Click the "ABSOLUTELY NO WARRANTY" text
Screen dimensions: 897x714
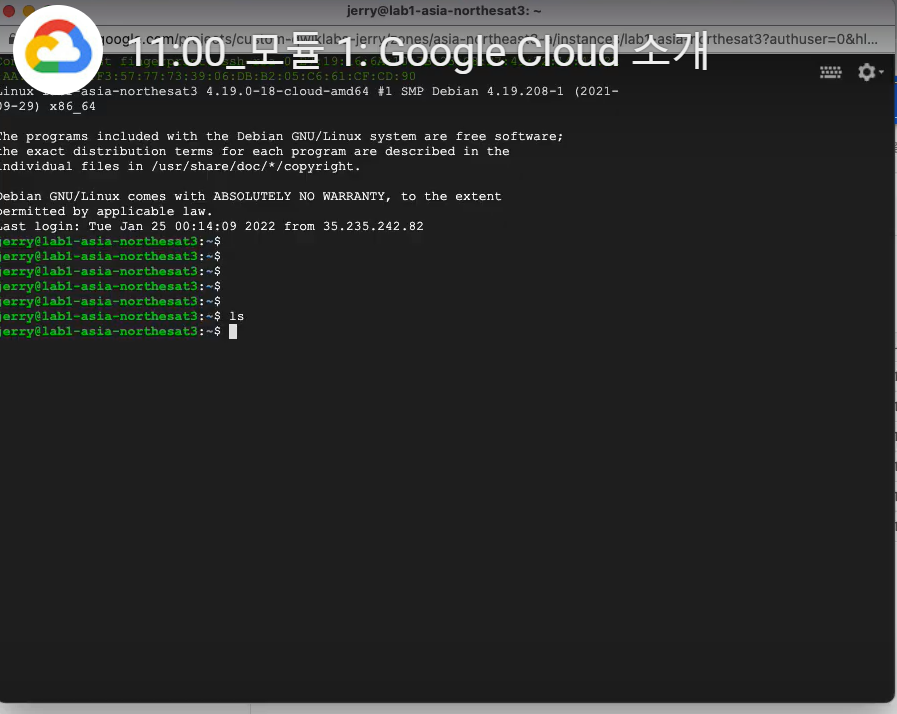coord(302,196)
